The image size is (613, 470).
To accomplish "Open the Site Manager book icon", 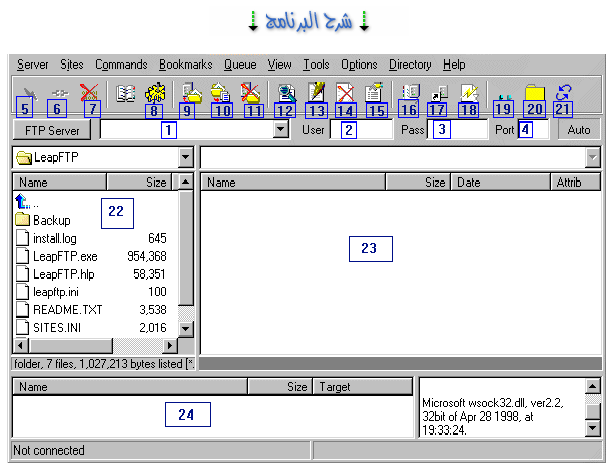I will click(x=125, y=93).
